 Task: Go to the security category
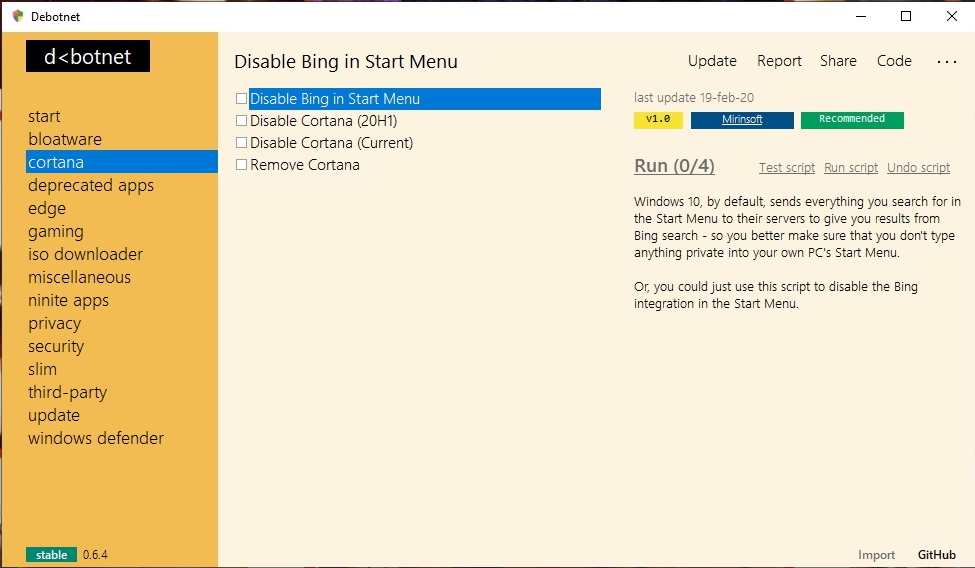point(56,347)
